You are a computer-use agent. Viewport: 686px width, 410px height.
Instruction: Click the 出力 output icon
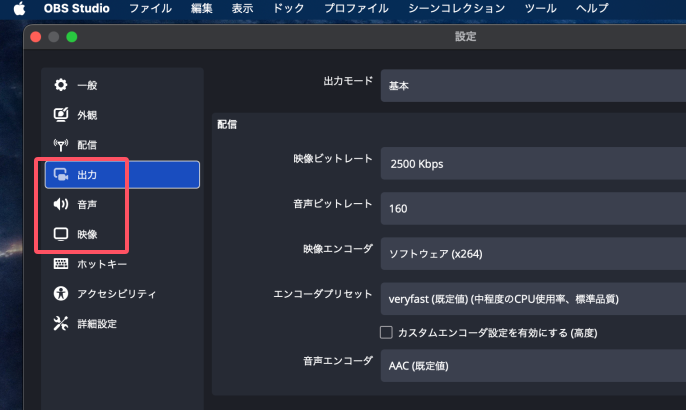point(61,175)
